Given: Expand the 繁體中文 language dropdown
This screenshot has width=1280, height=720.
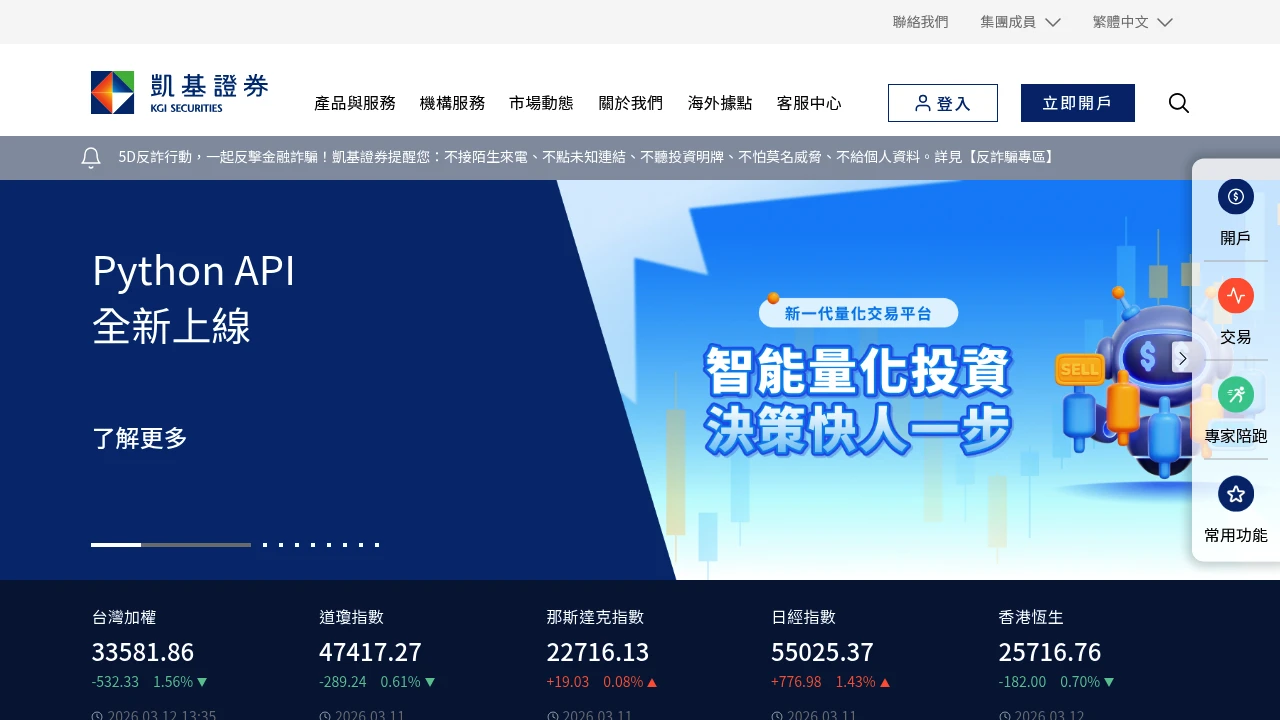Looking at the screenshot, I should click(x=1132, y=22).
